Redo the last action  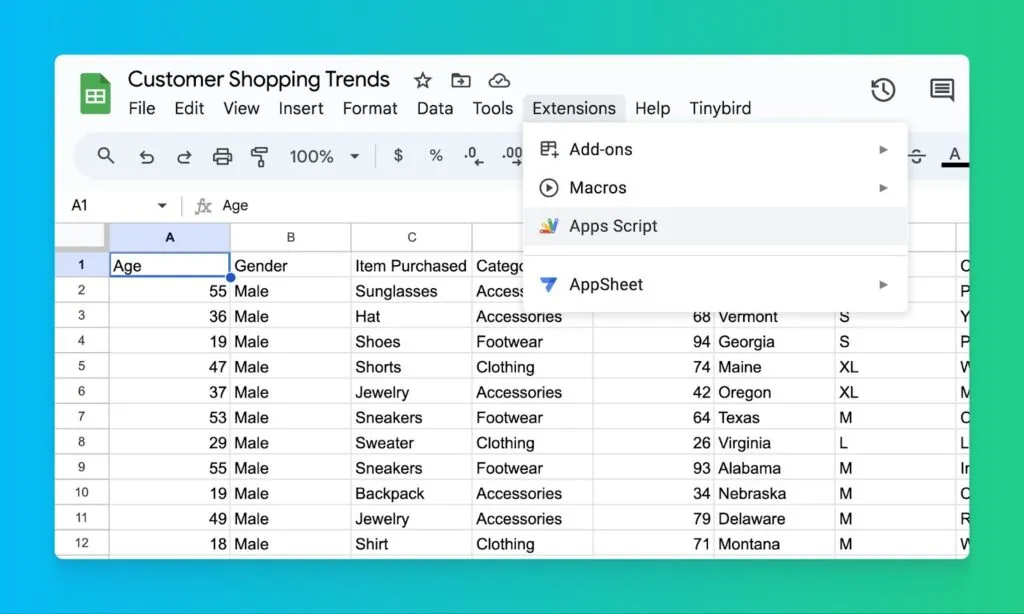click(x=184, y=156)
